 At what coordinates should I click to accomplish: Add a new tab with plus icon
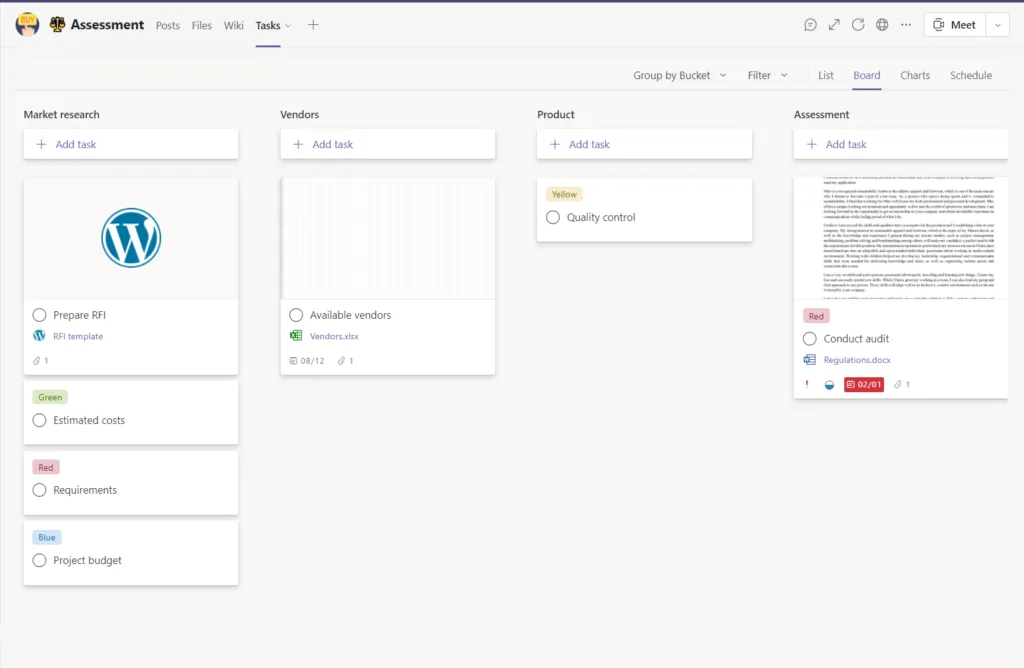click(313, 25)
